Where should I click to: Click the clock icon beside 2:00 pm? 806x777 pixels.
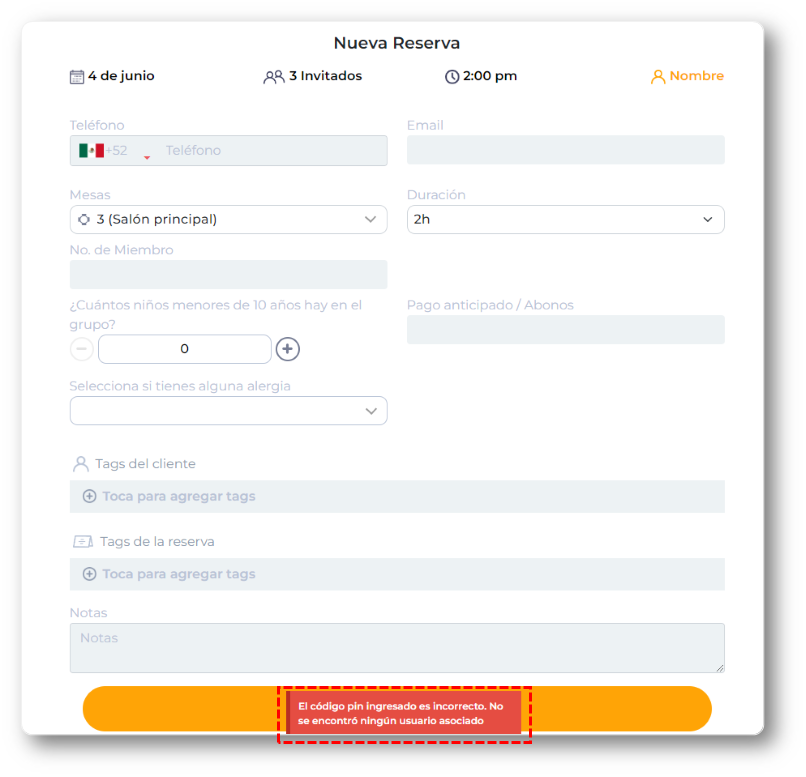452,76
